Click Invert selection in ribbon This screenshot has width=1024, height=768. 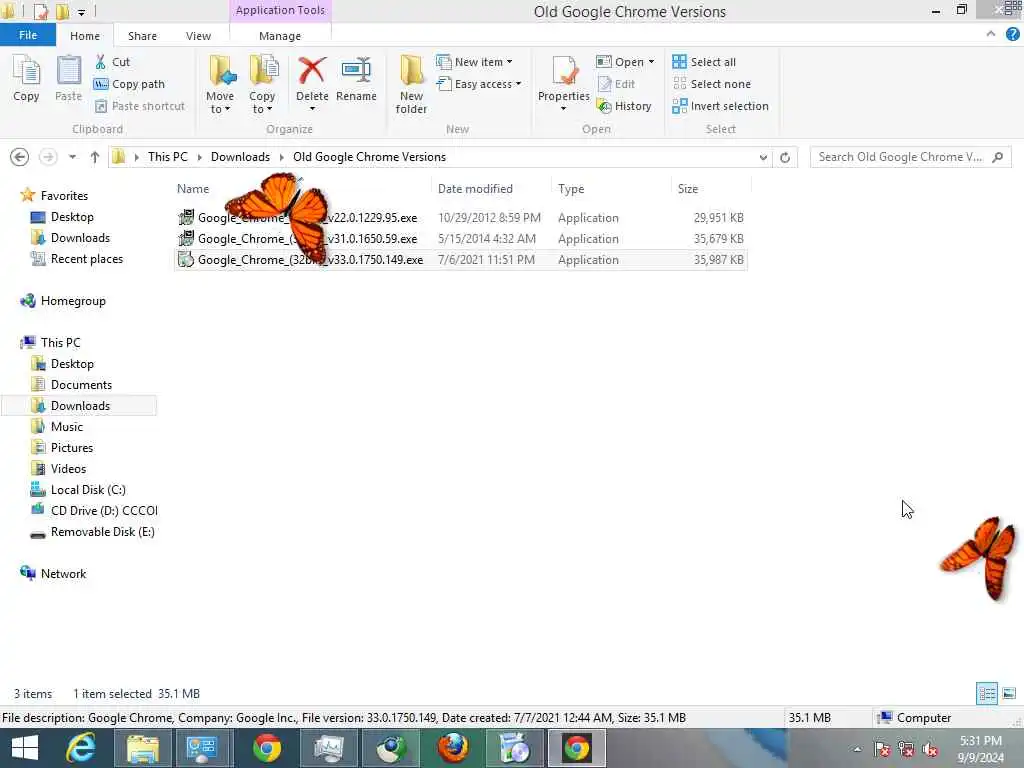pos(720,106)
